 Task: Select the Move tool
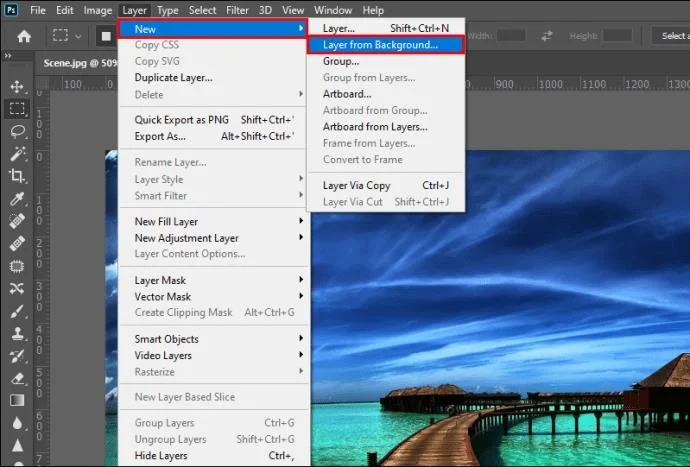17,87
